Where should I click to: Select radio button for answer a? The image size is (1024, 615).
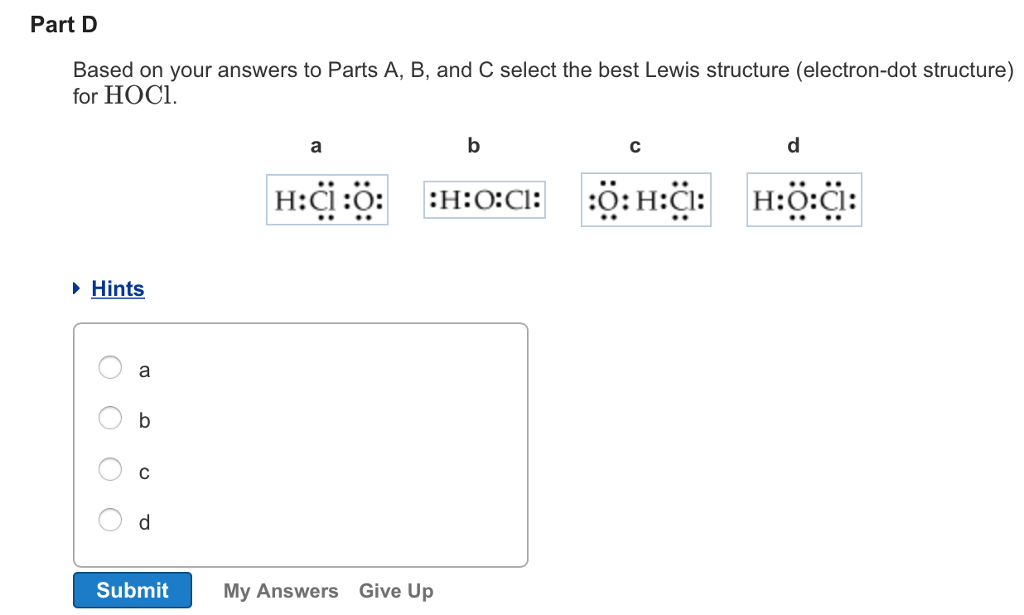(110, 368)
